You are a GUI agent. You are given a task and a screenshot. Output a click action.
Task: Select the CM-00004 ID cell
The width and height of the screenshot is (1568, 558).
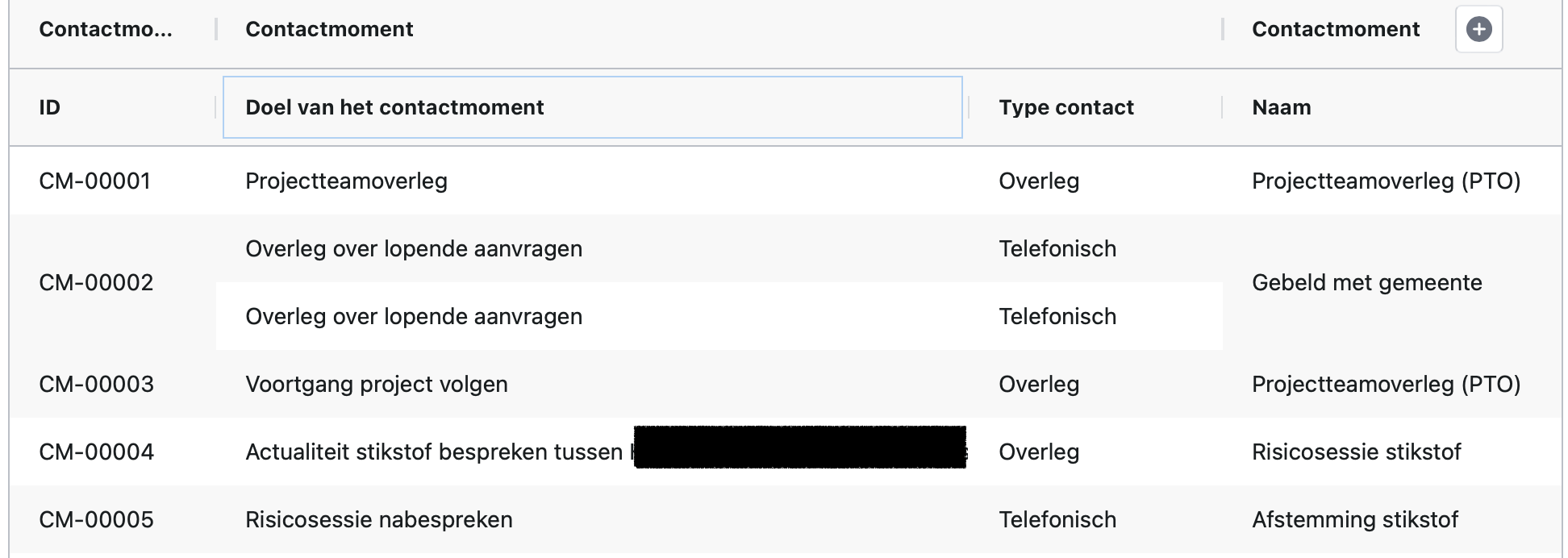[x=96, y=452]
